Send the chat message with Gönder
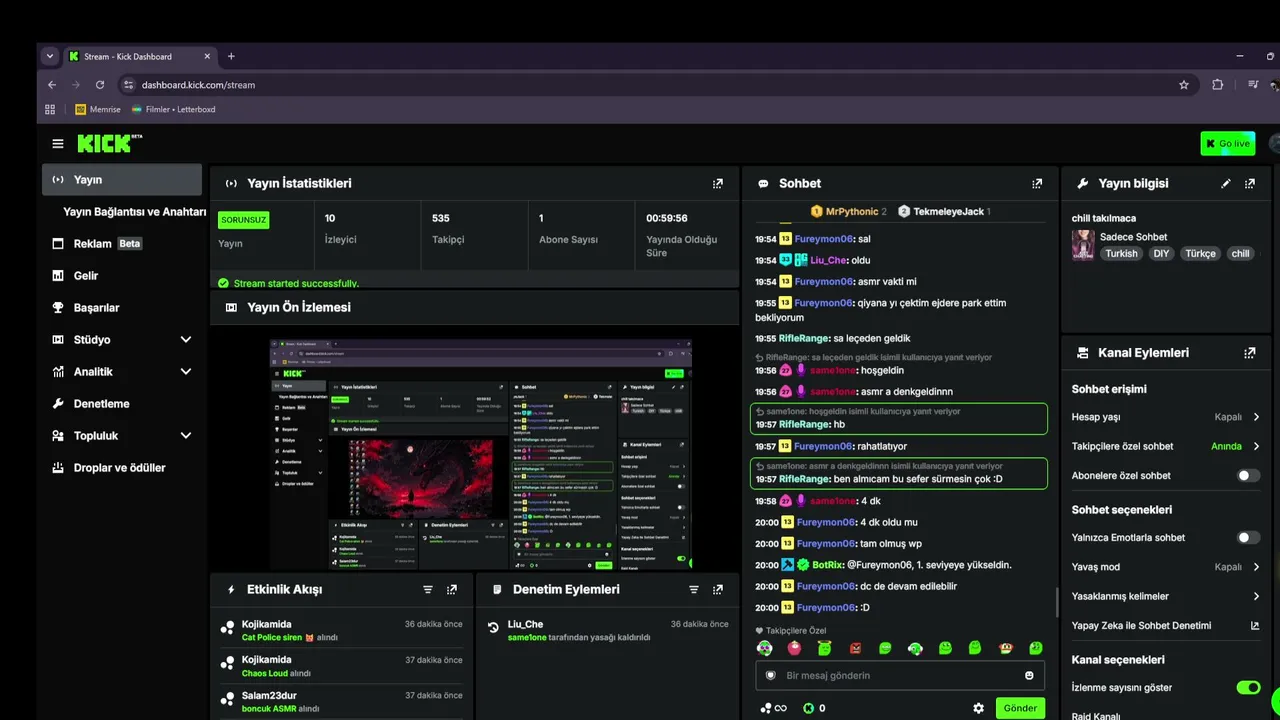1280x720 pixels. [1020, 708]
